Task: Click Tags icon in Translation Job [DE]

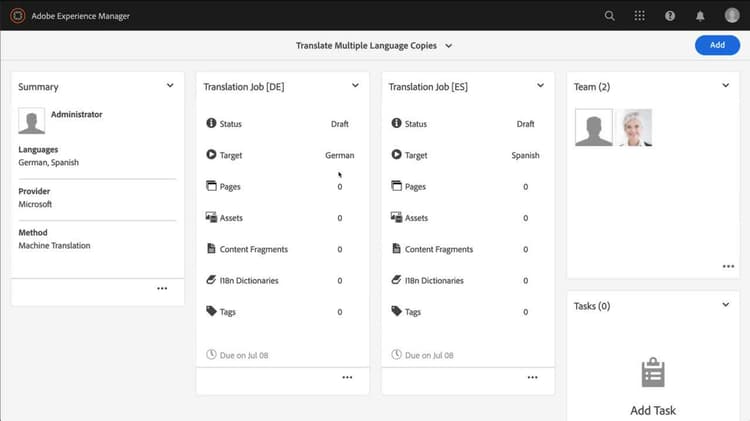Action: point(211,311)
